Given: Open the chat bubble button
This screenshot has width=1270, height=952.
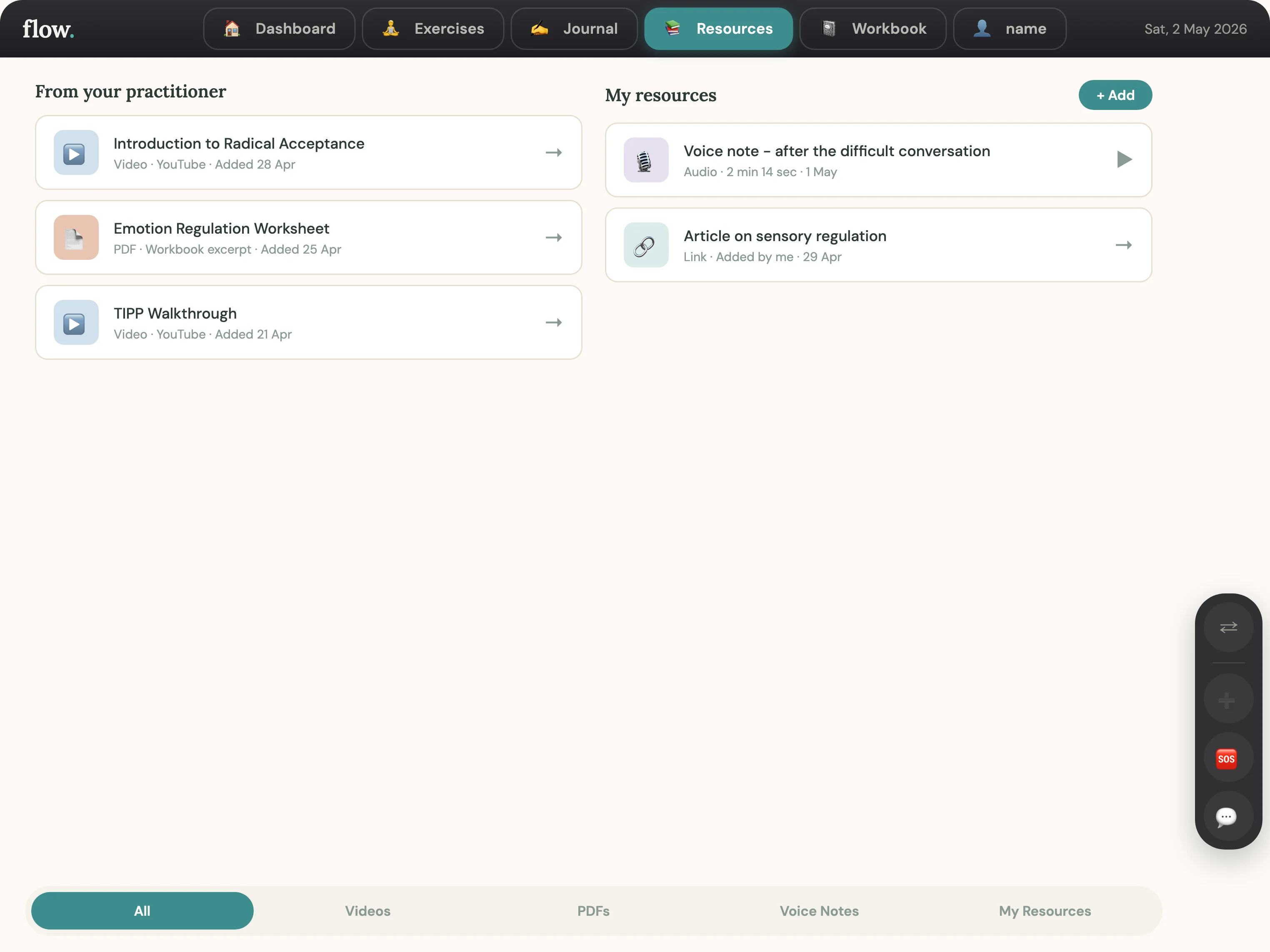Looking at the screenshot, I should (1228, 817).
